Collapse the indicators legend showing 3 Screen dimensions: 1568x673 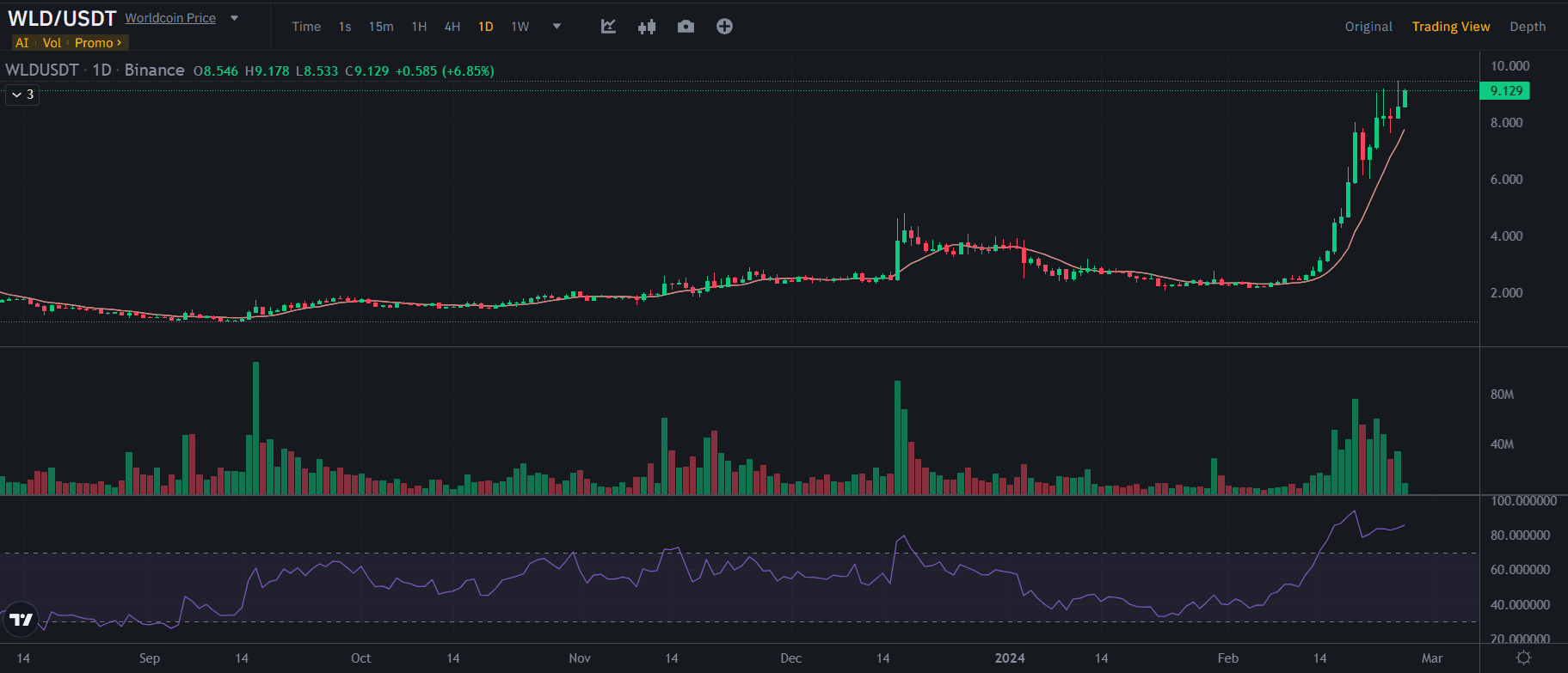[22, 95]
